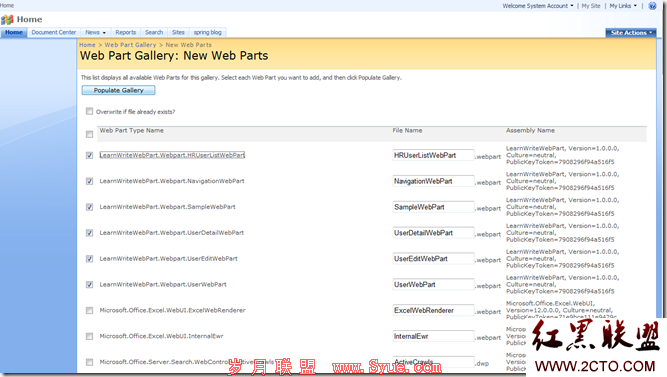667x377 pixels.
Task: Uncheck the UserEditWebPart row checkbox
Action: [89, 259]
